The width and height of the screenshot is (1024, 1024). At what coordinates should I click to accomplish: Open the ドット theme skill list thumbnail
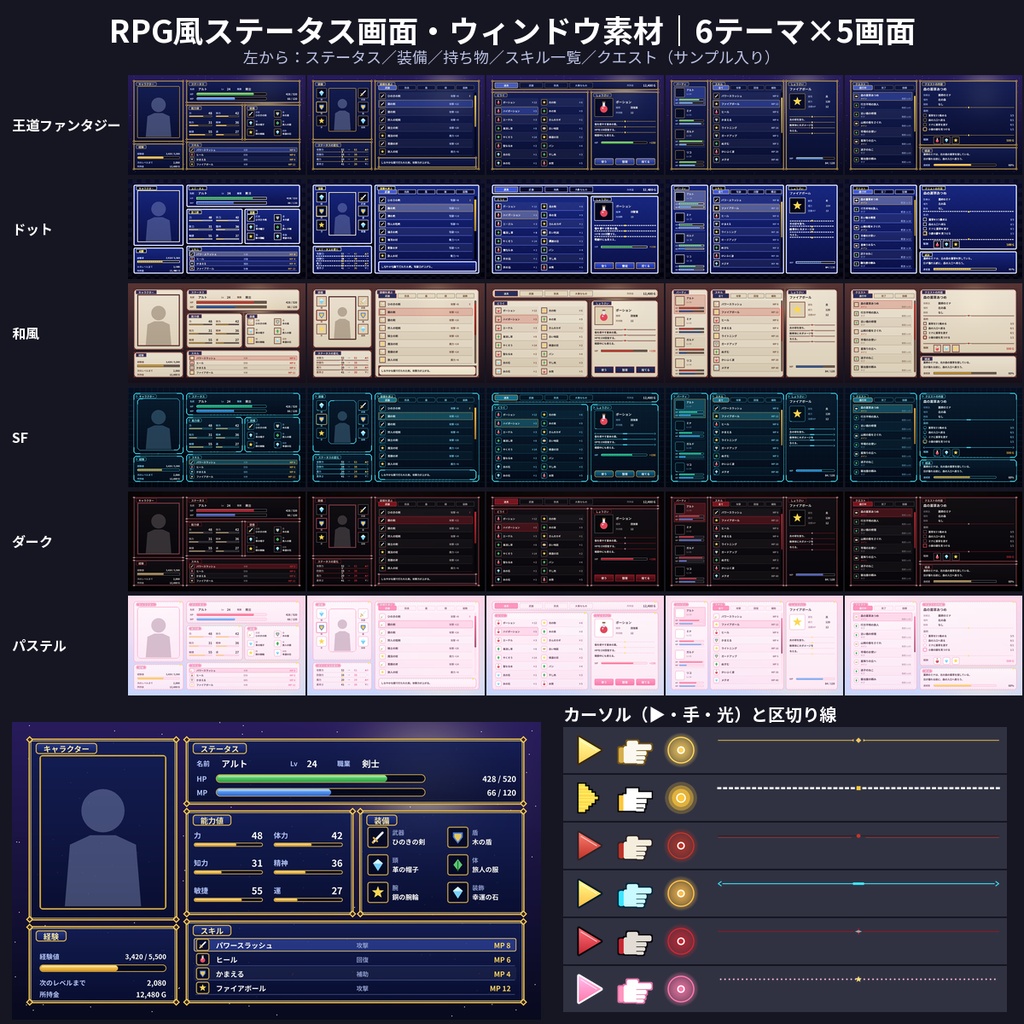click(x=754, y=229)
